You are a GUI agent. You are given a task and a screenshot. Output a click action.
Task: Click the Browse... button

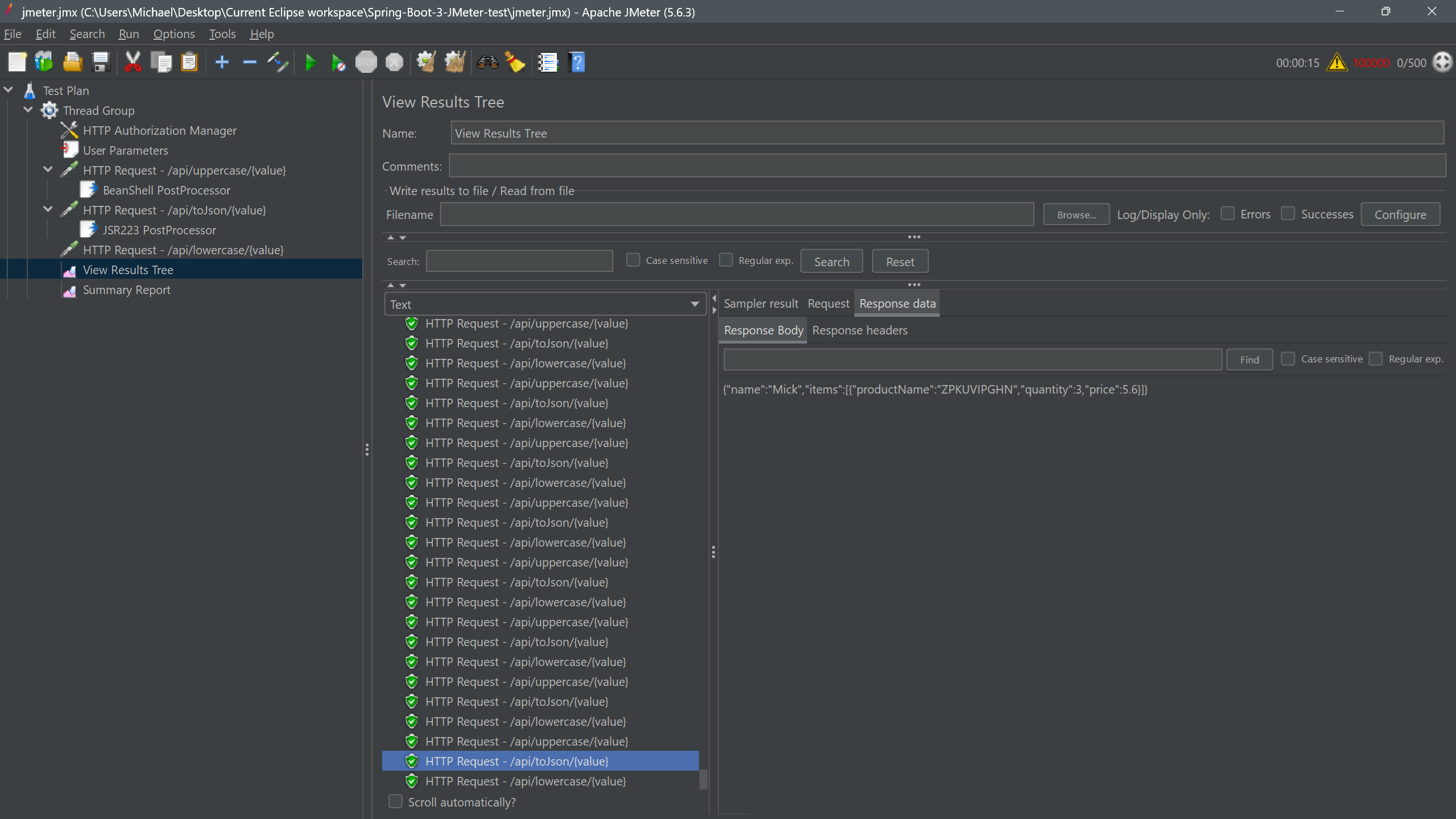point(1076,214)
